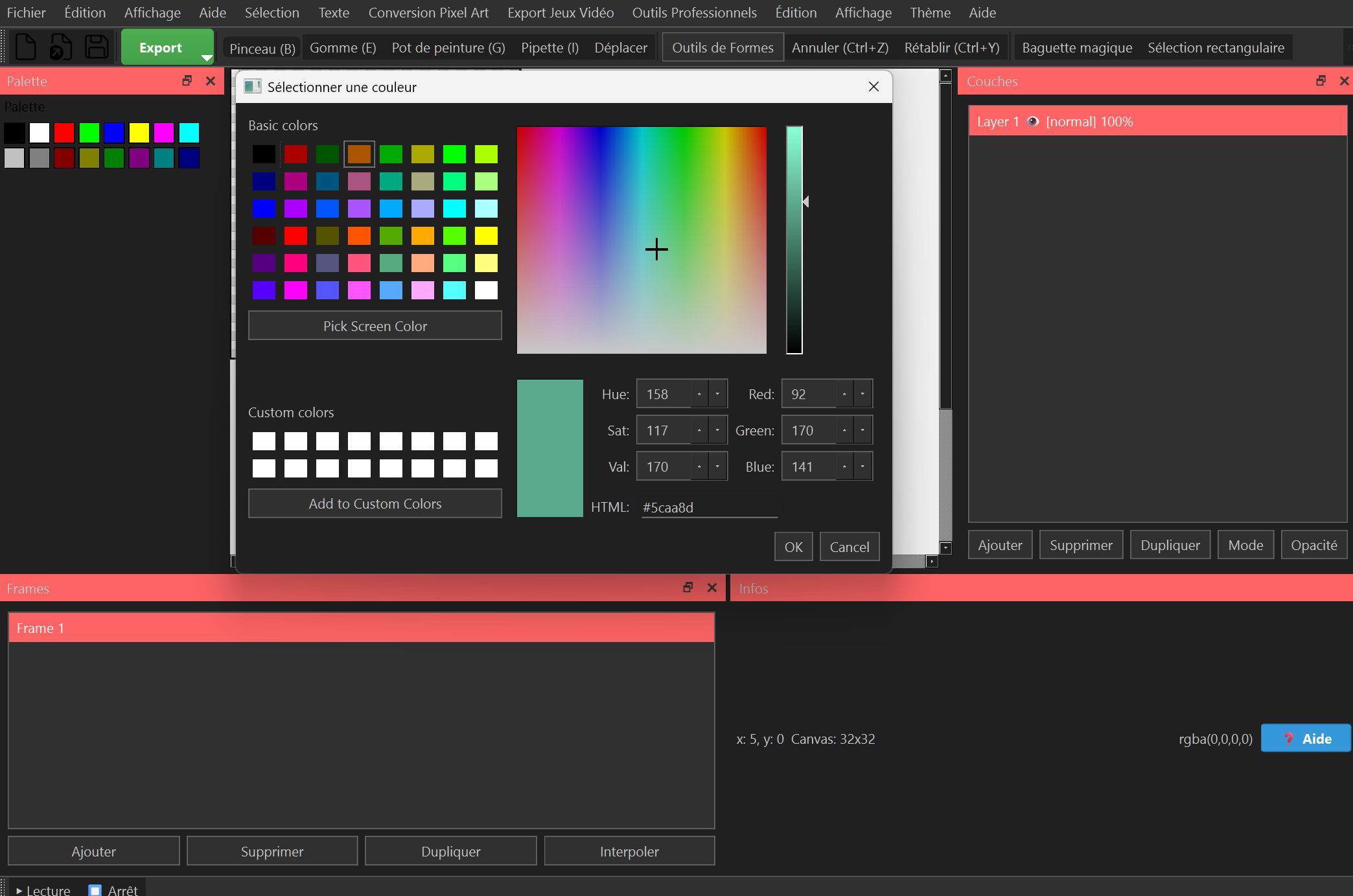Click the HTML color code field
Viewport: 1353px width, 896px height.
tap(709, 507)
